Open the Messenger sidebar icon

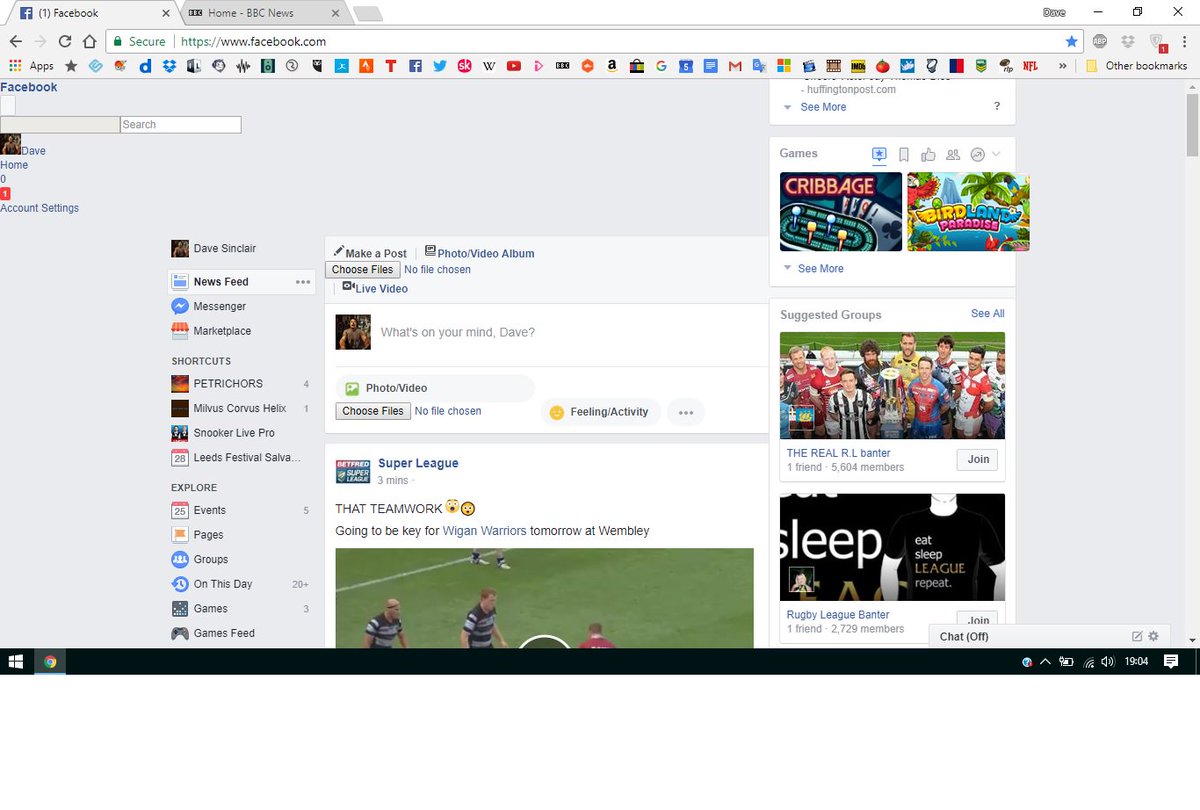tap(180, 306)
